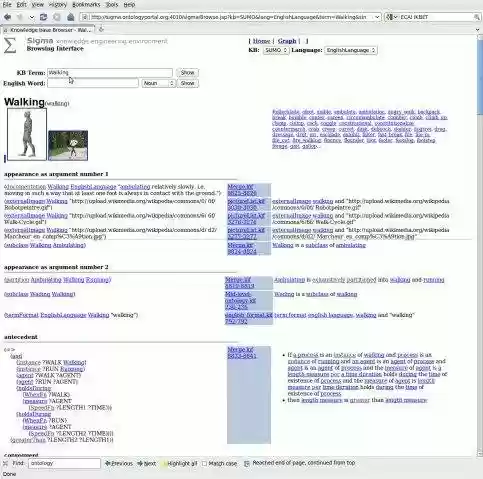Open the Edit menu
The width and height of the screenshot is (483, 479).
coord(21,5)
